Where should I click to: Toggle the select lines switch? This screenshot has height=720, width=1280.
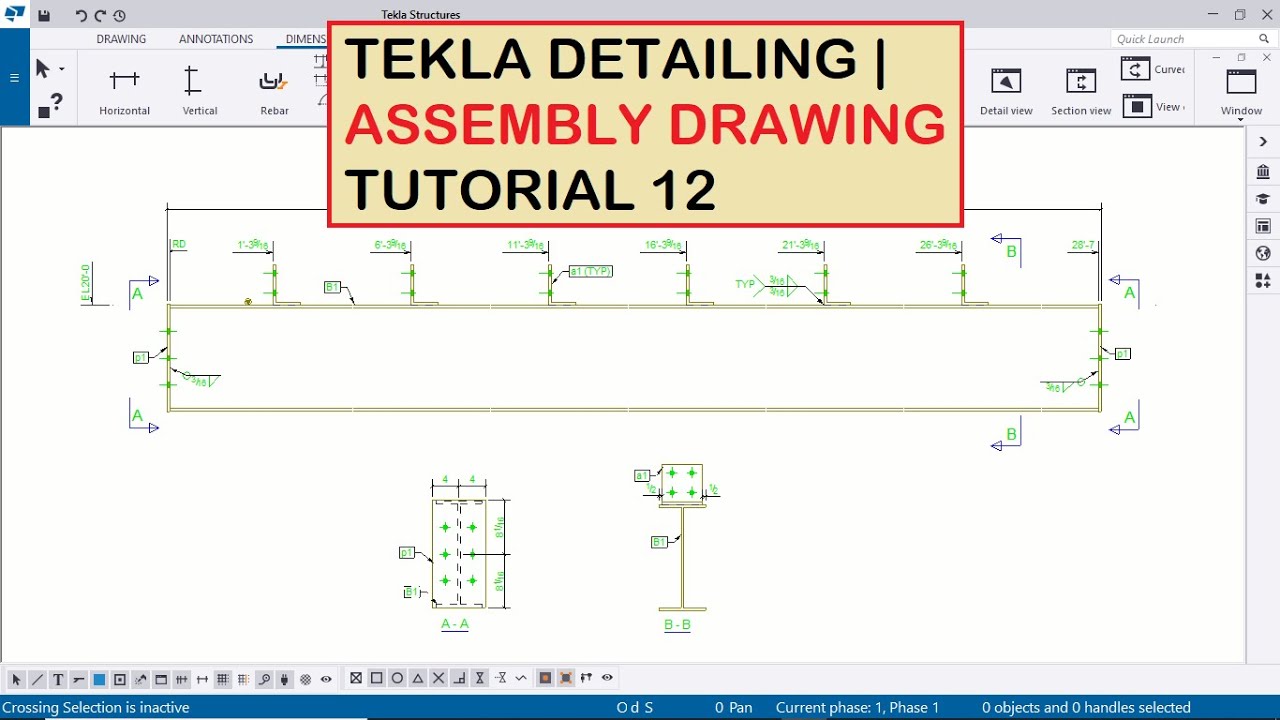pyautogui.click(x=37, y=679)
